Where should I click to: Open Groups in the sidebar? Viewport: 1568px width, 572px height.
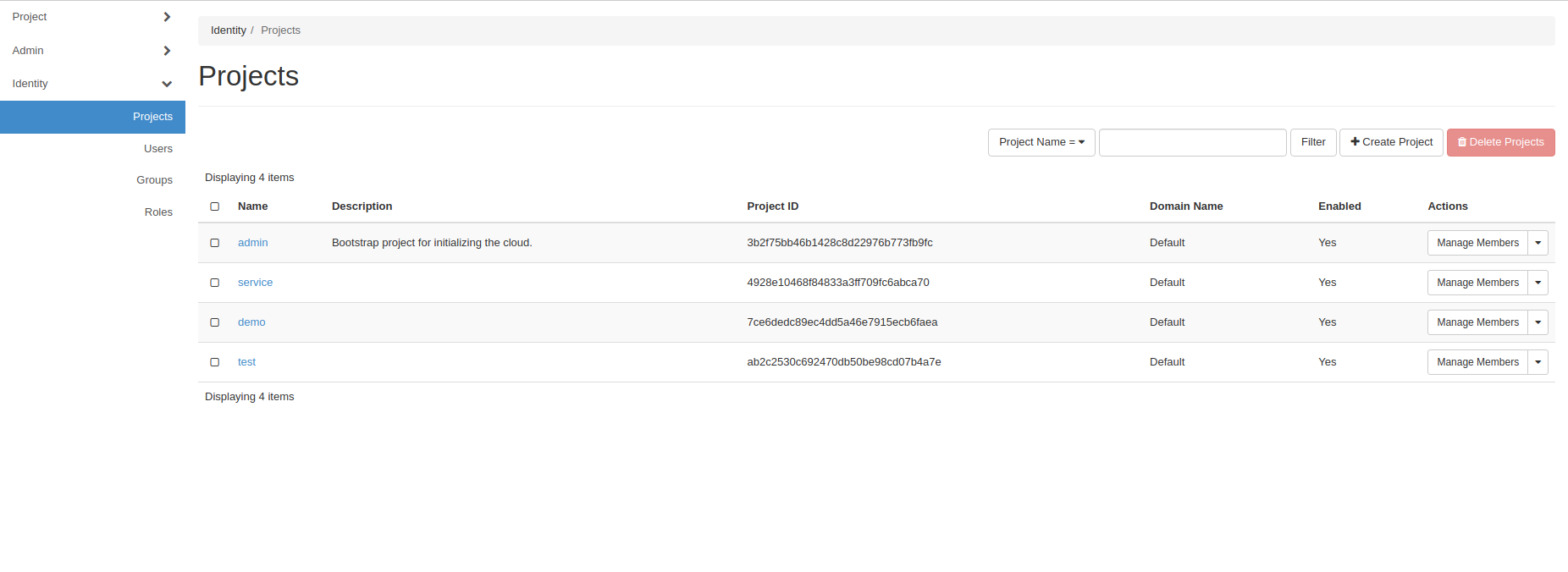click(x=154, y=180)
